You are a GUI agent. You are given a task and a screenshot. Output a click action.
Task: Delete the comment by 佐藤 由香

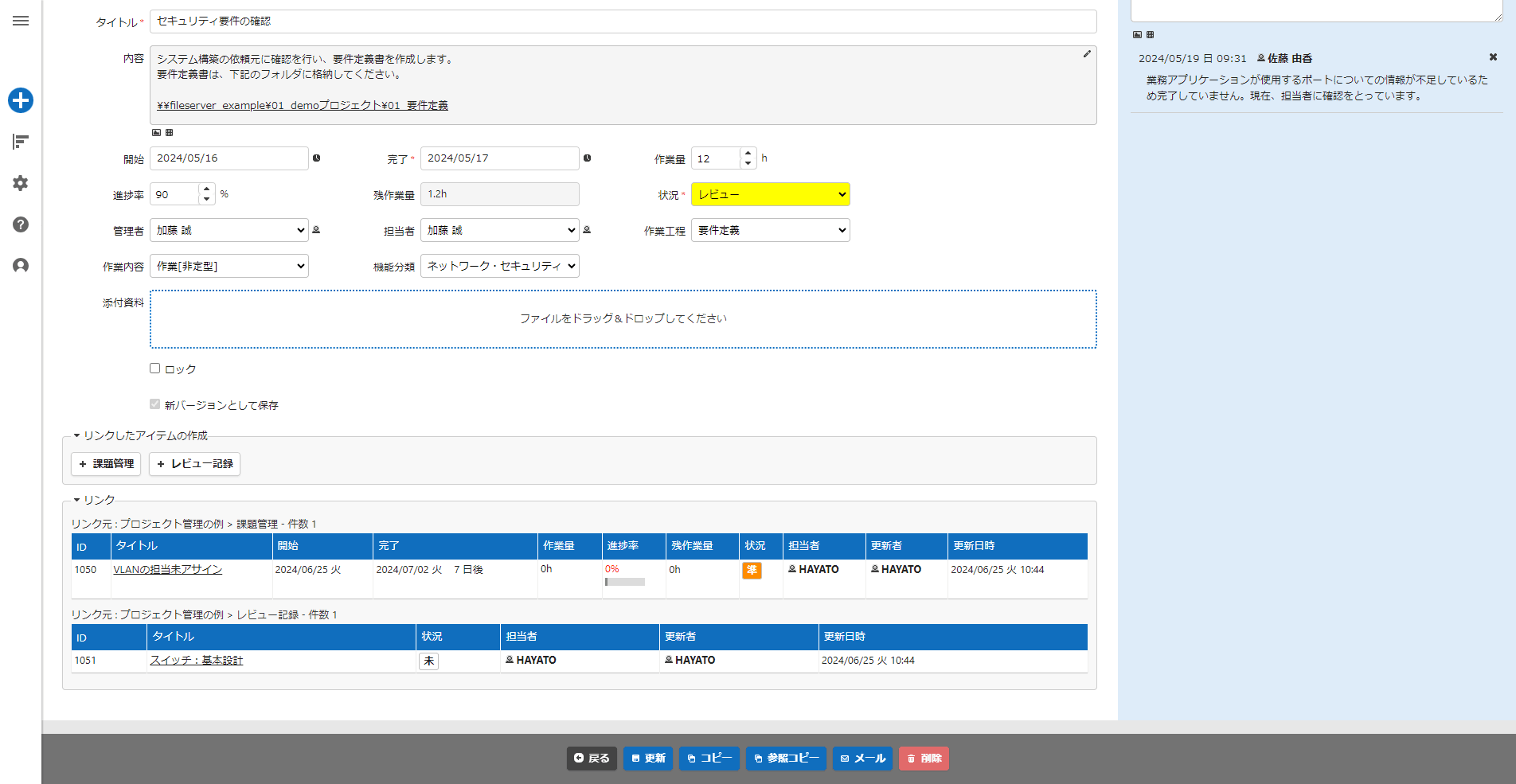click(x=1493, y=57)
